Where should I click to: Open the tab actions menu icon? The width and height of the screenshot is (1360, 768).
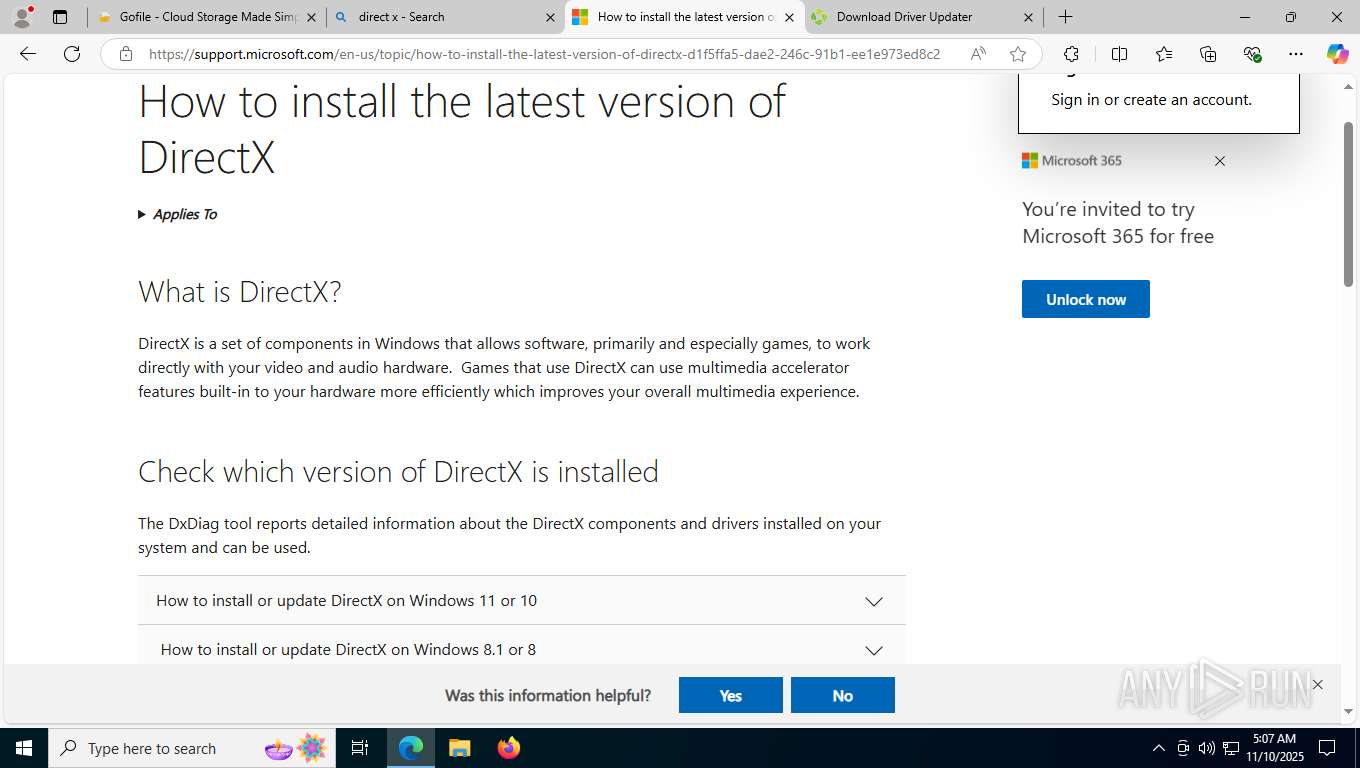tap(60, 17)
